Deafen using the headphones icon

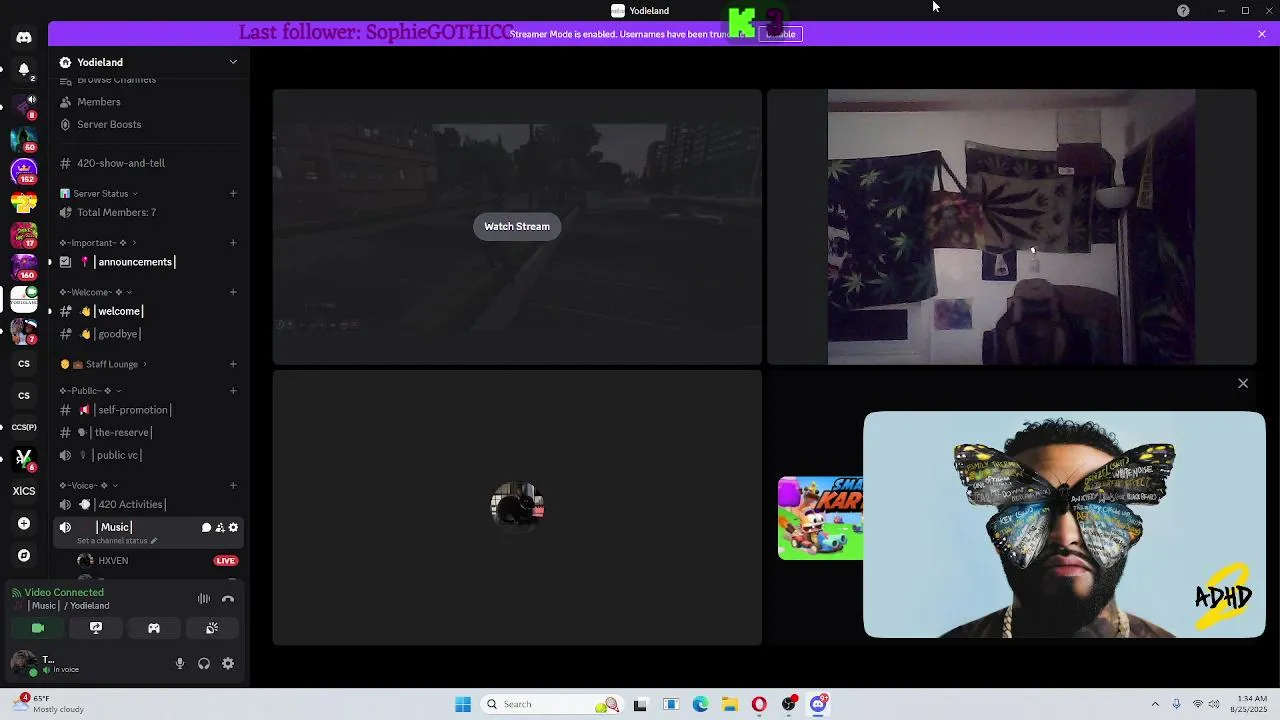tap(204, 663)
